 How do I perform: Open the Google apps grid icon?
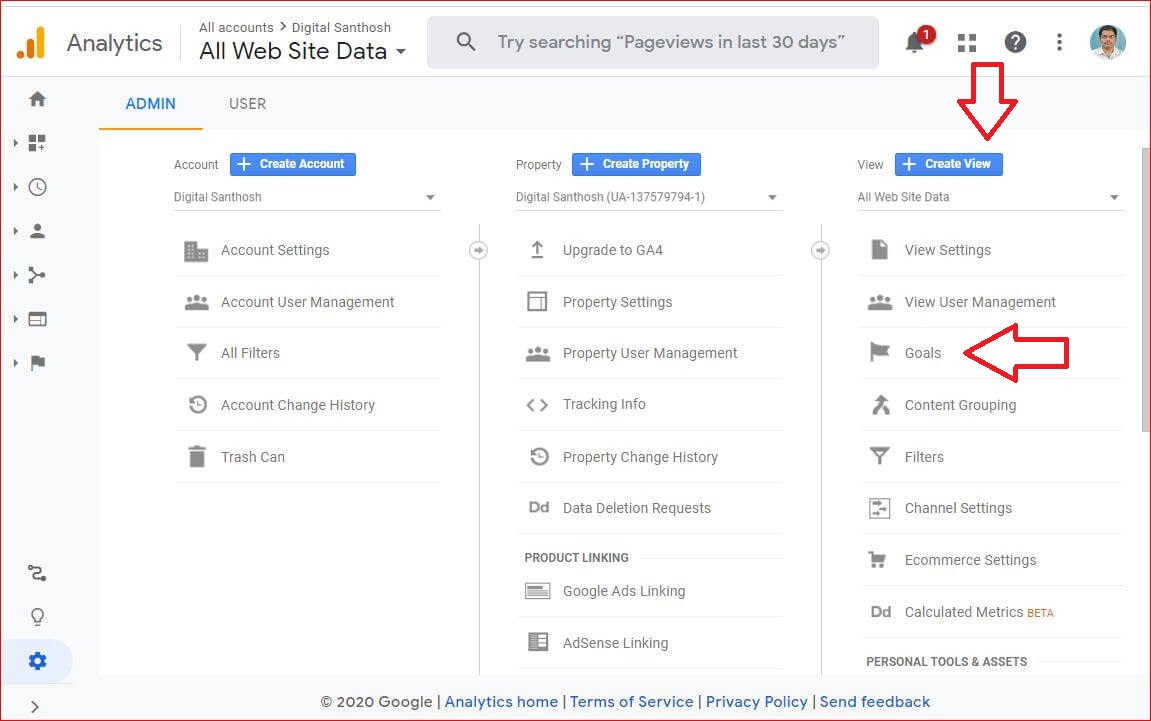(967, 43)
